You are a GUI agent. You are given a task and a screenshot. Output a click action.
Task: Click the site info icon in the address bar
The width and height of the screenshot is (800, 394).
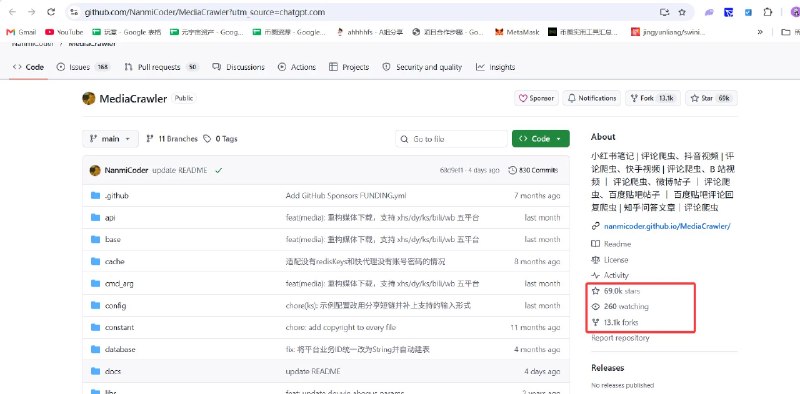74,12
